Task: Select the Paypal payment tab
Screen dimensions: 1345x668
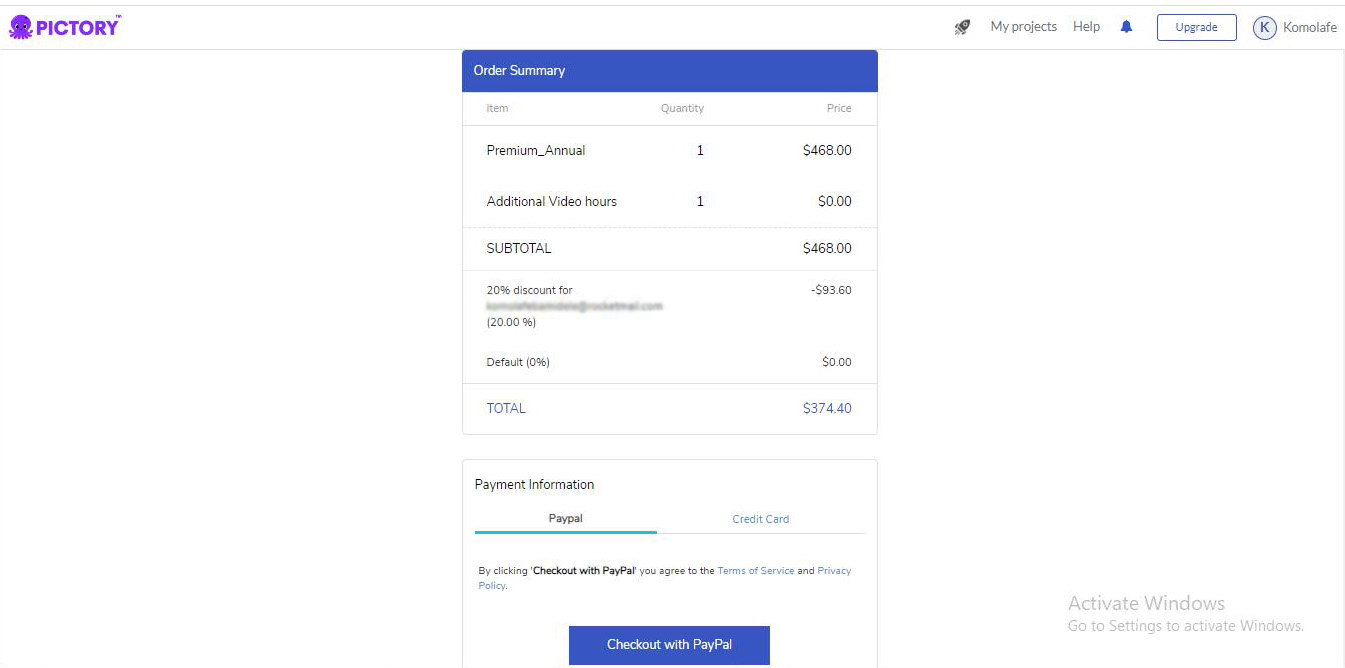Action: point(565,519)
